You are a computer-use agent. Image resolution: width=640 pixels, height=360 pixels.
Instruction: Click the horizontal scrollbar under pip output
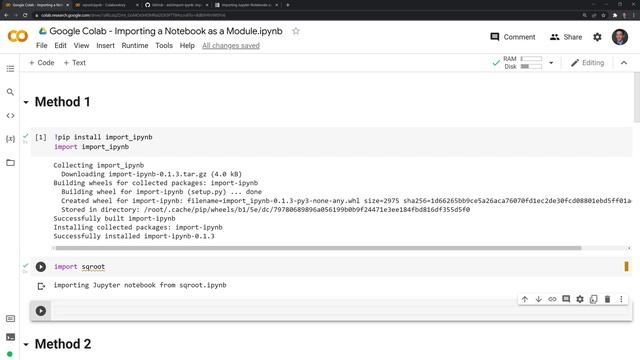click(x=318, y=248)
